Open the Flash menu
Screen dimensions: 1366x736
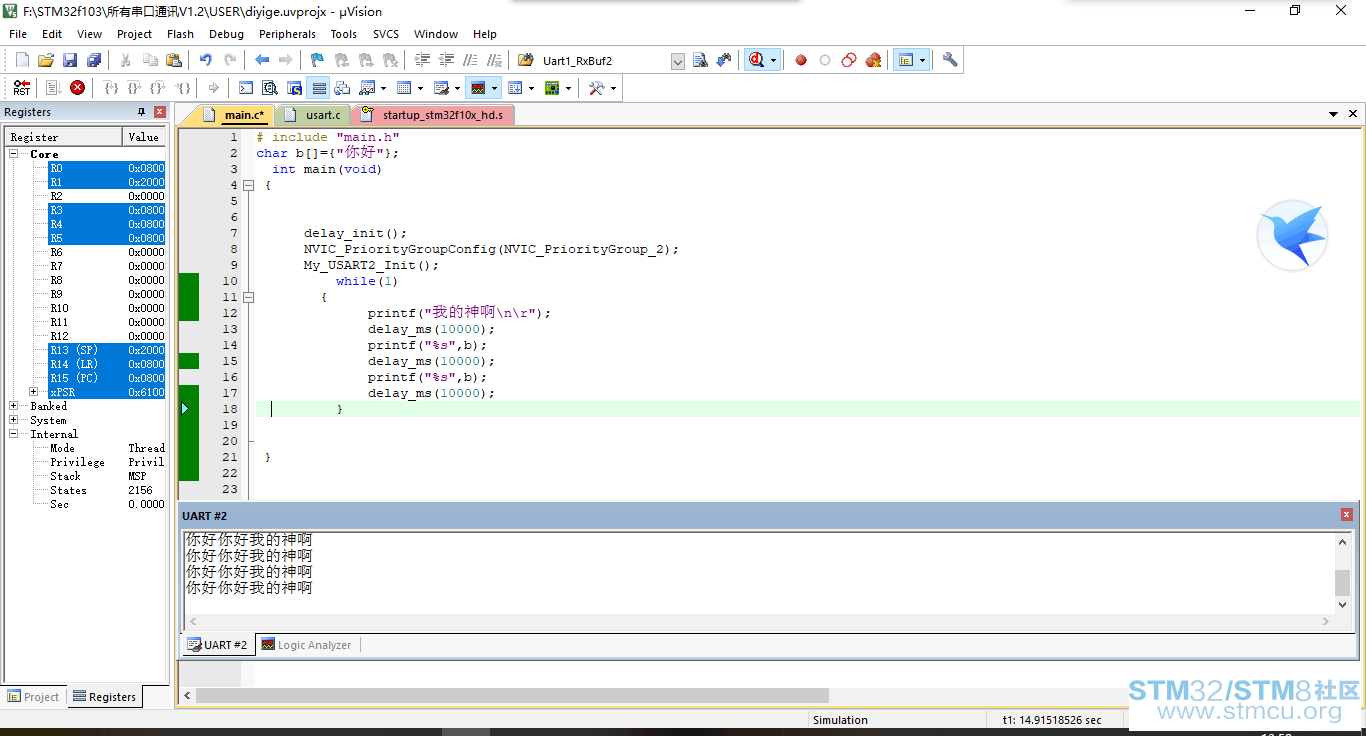pos(180,34)
